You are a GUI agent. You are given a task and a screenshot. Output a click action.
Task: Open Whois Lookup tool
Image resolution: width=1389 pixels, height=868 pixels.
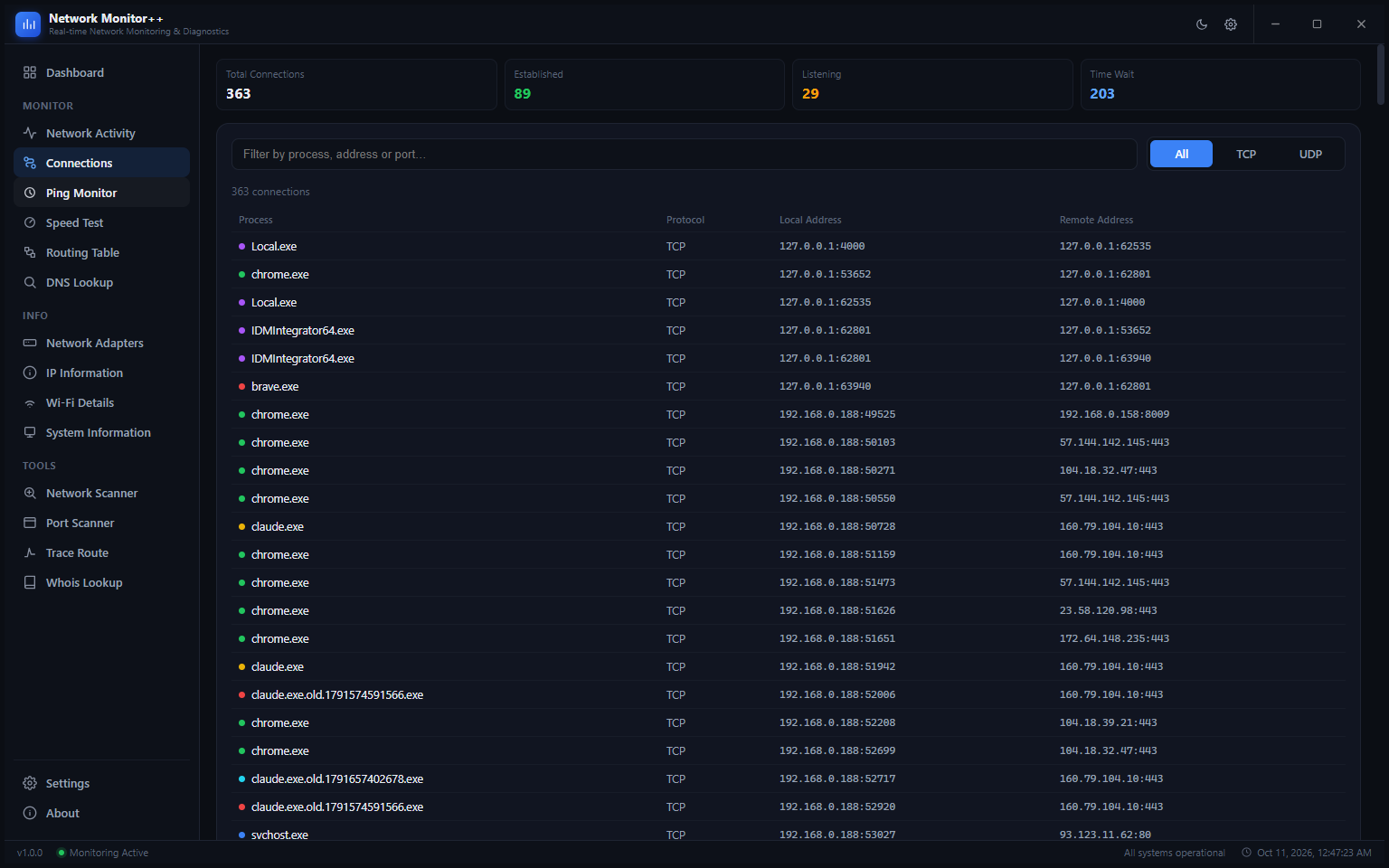point(101,582)
